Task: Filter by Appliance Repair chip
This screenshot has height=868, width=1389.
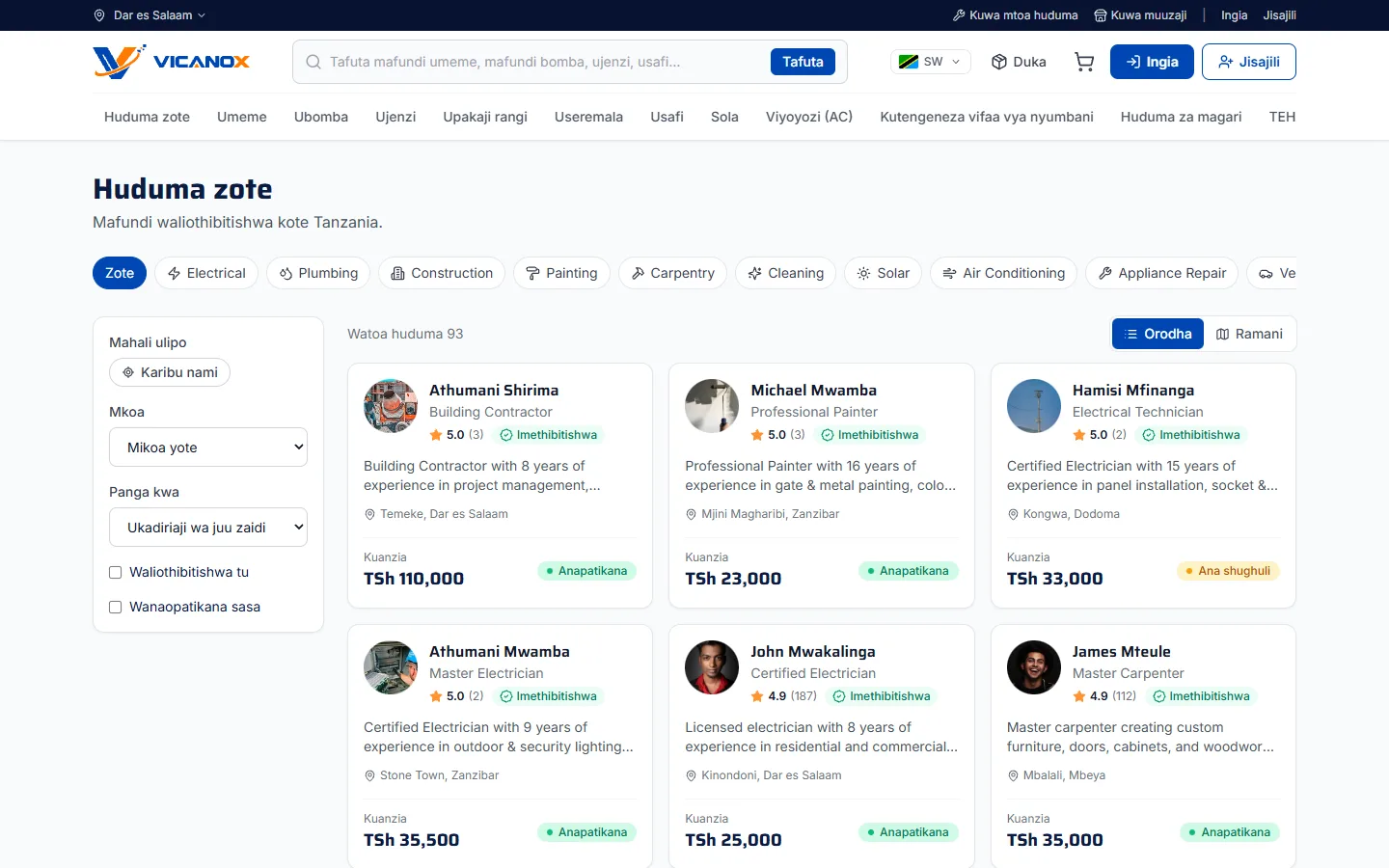Action: pos(1162,273)
